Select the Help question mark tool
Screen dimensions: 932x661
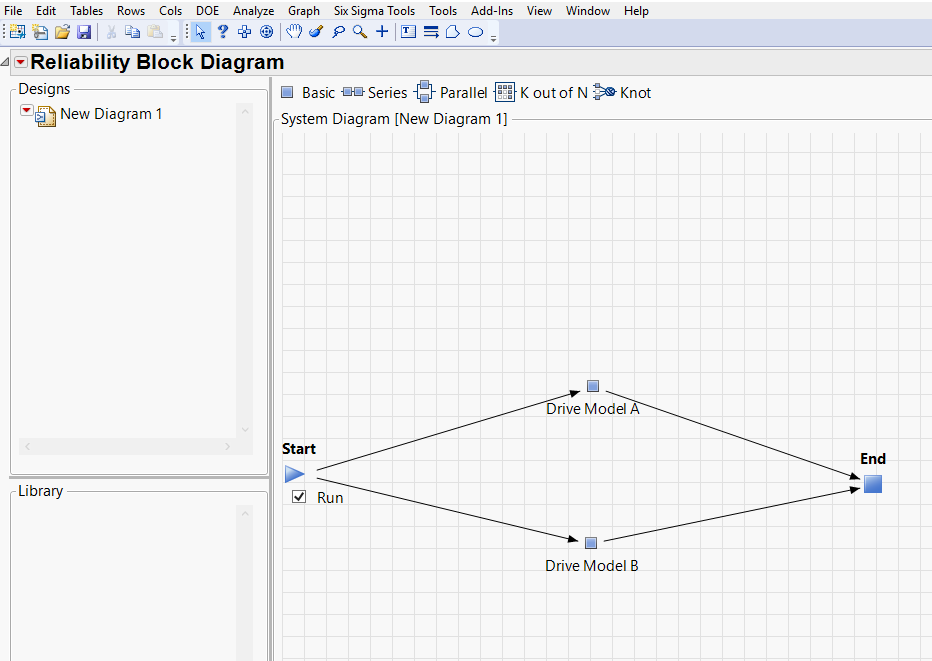[223, 32]
